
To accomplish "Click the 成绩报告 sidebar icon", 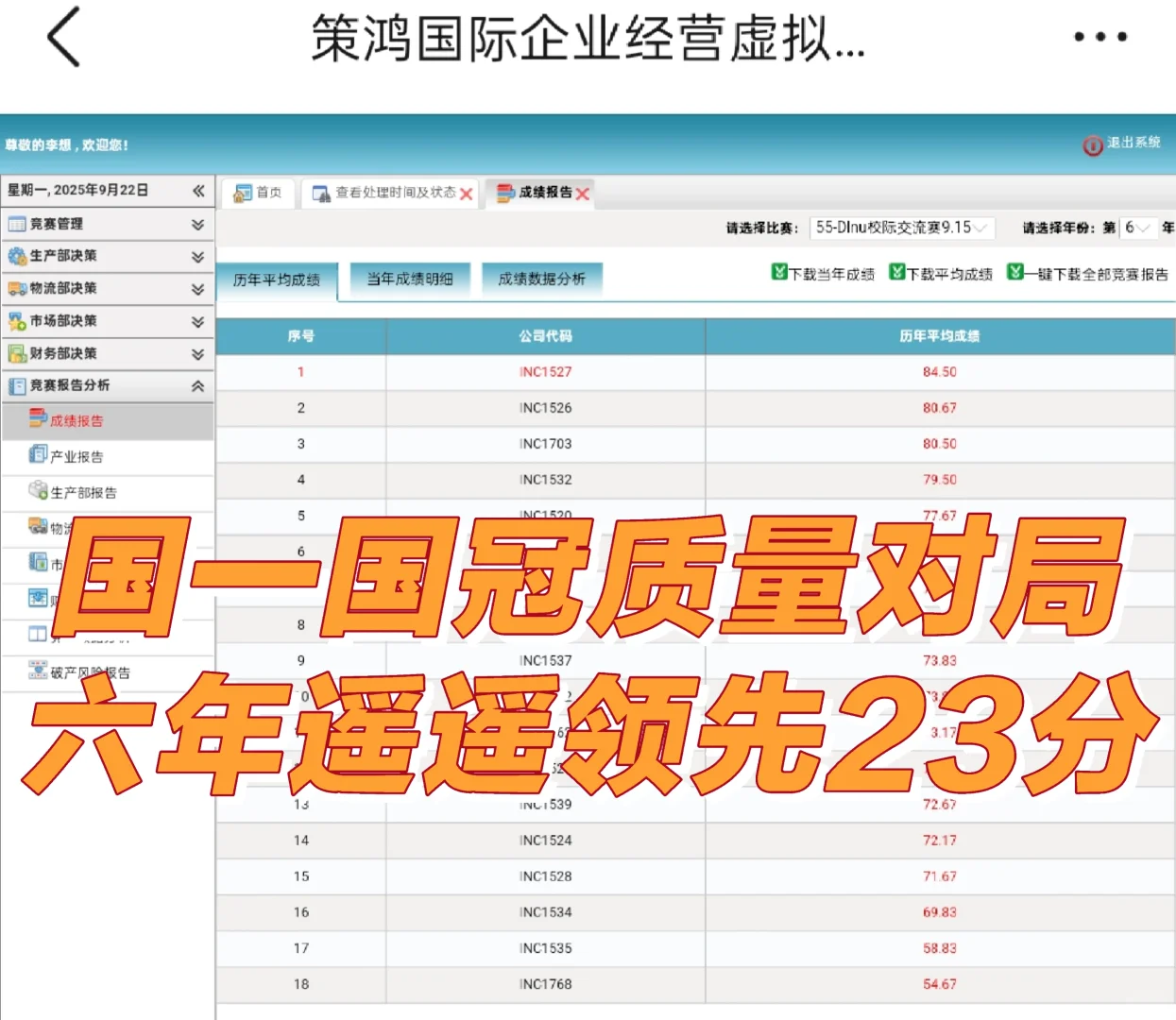I will (38, 417).
